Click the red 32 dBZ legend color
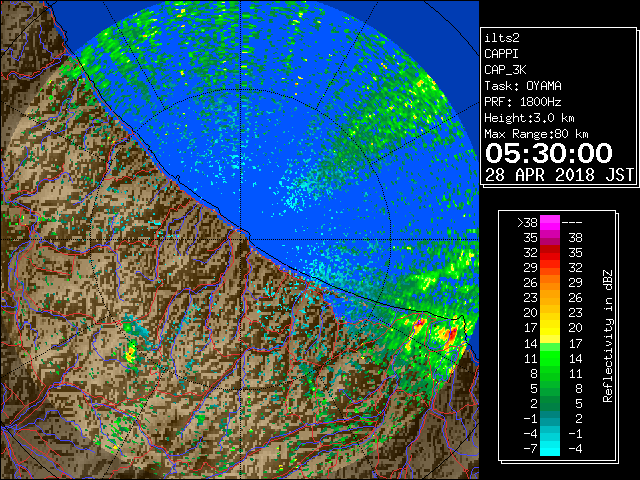The image size is (640, 480). (550, 253)
